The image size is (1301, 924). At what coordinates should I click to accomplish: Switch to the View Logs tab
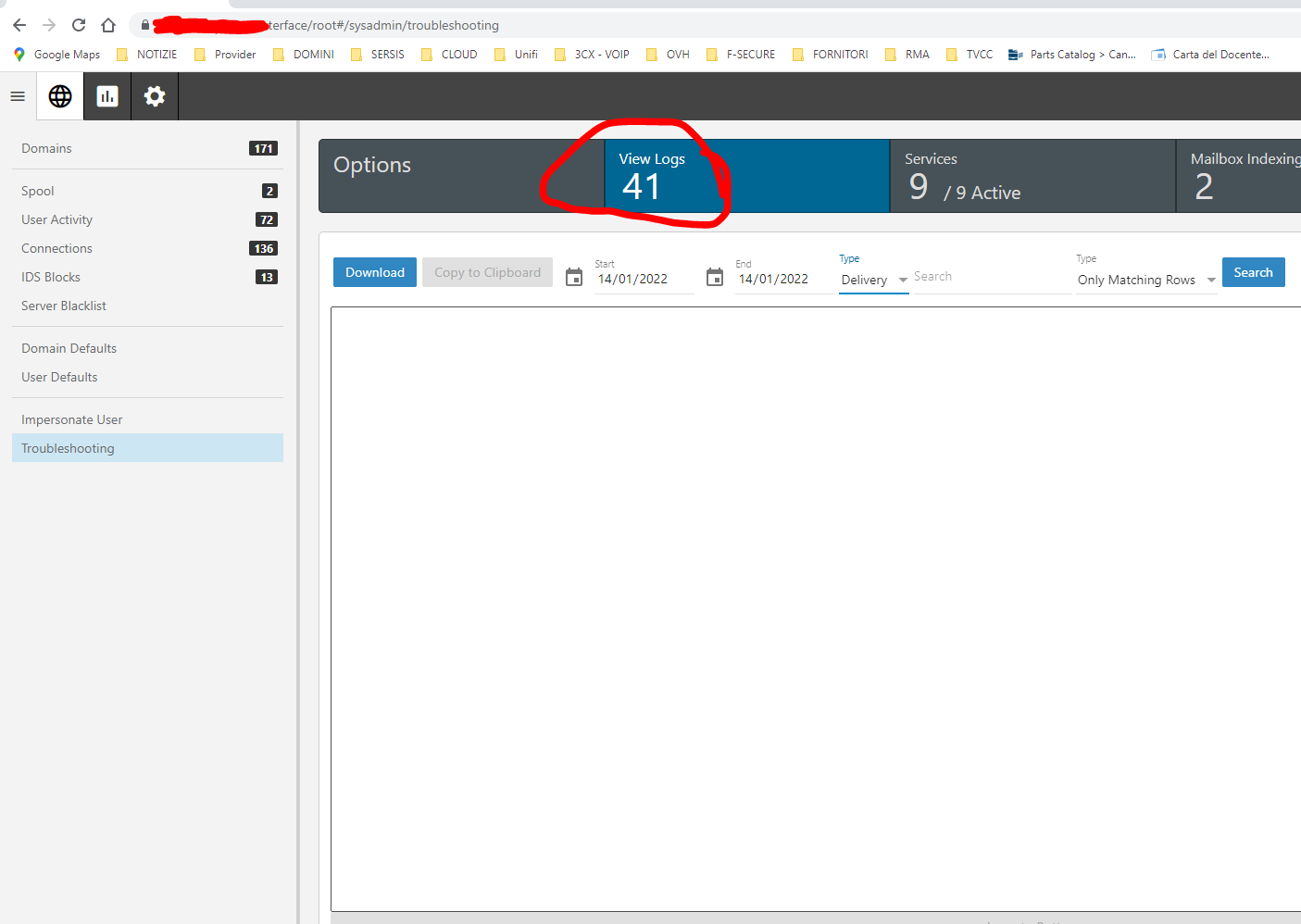746,176
